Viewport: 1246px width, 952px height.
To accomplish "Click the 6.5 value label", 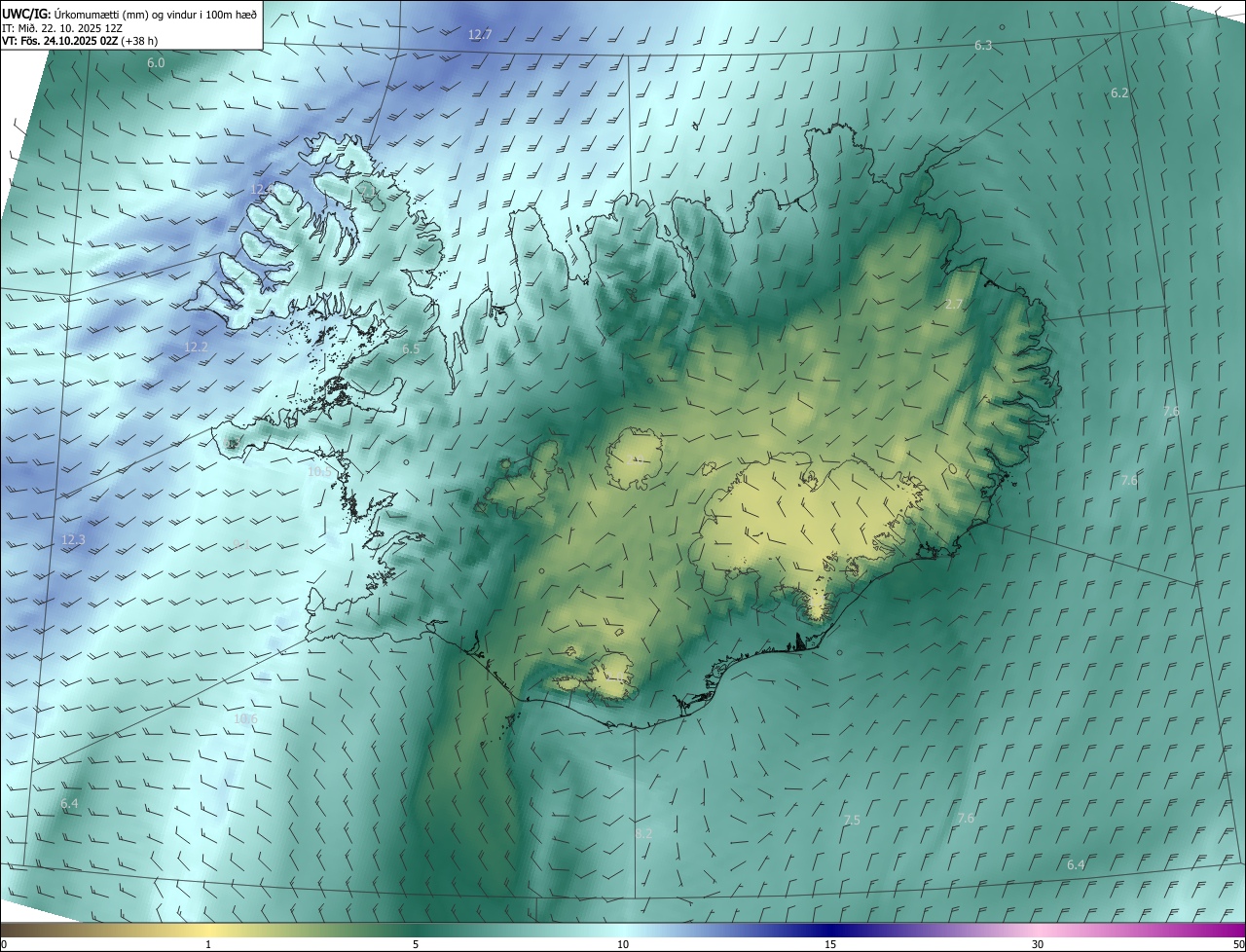I will [x=411, y=349].
